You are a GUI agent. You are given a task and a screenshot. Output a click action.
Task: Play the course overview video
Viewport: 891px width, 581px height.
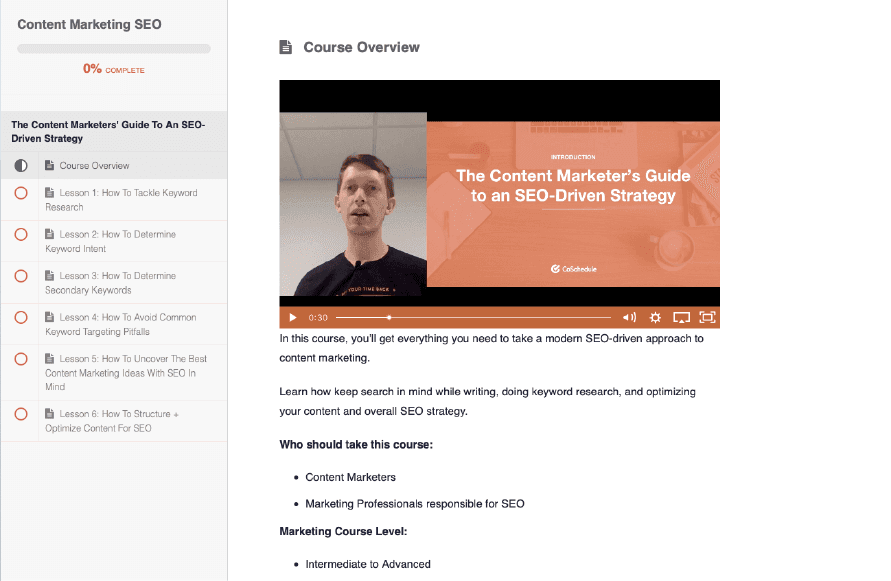(293, 318)
